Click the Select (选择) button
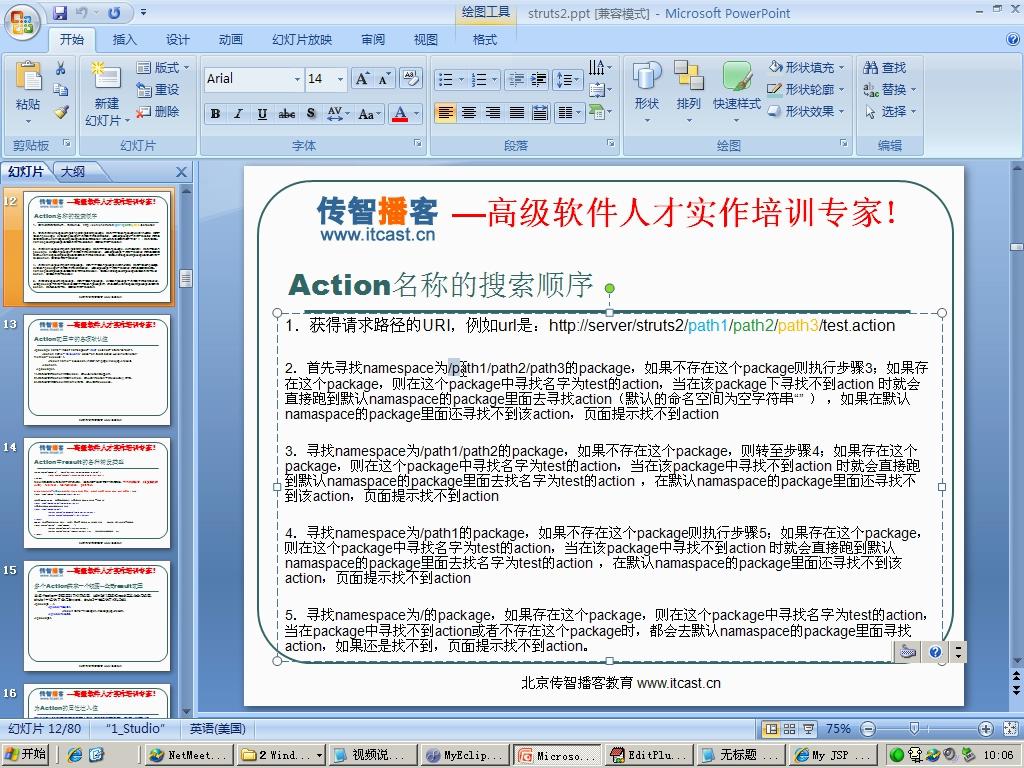Image resolution: width=1024 pixels, height=768 pixels. point(889,112)
